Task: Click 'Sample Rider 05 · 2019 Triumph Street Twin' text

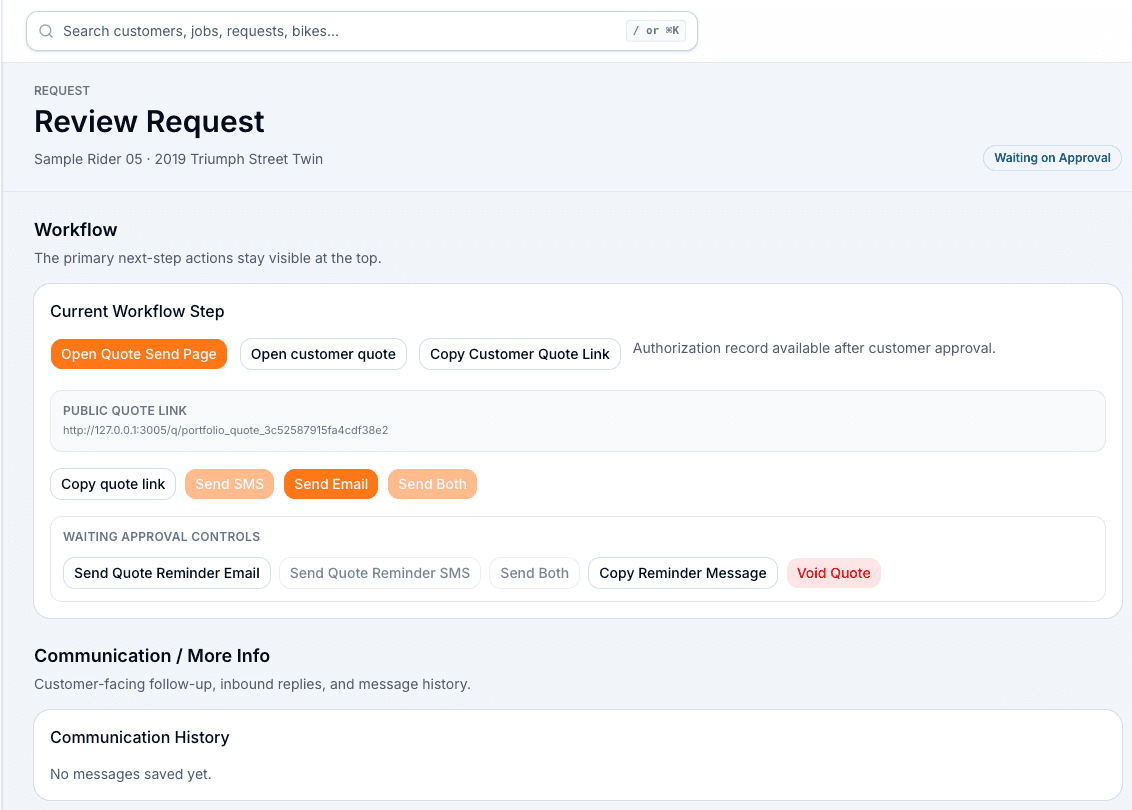Action: pyautogui.click(x=178, y=160)
